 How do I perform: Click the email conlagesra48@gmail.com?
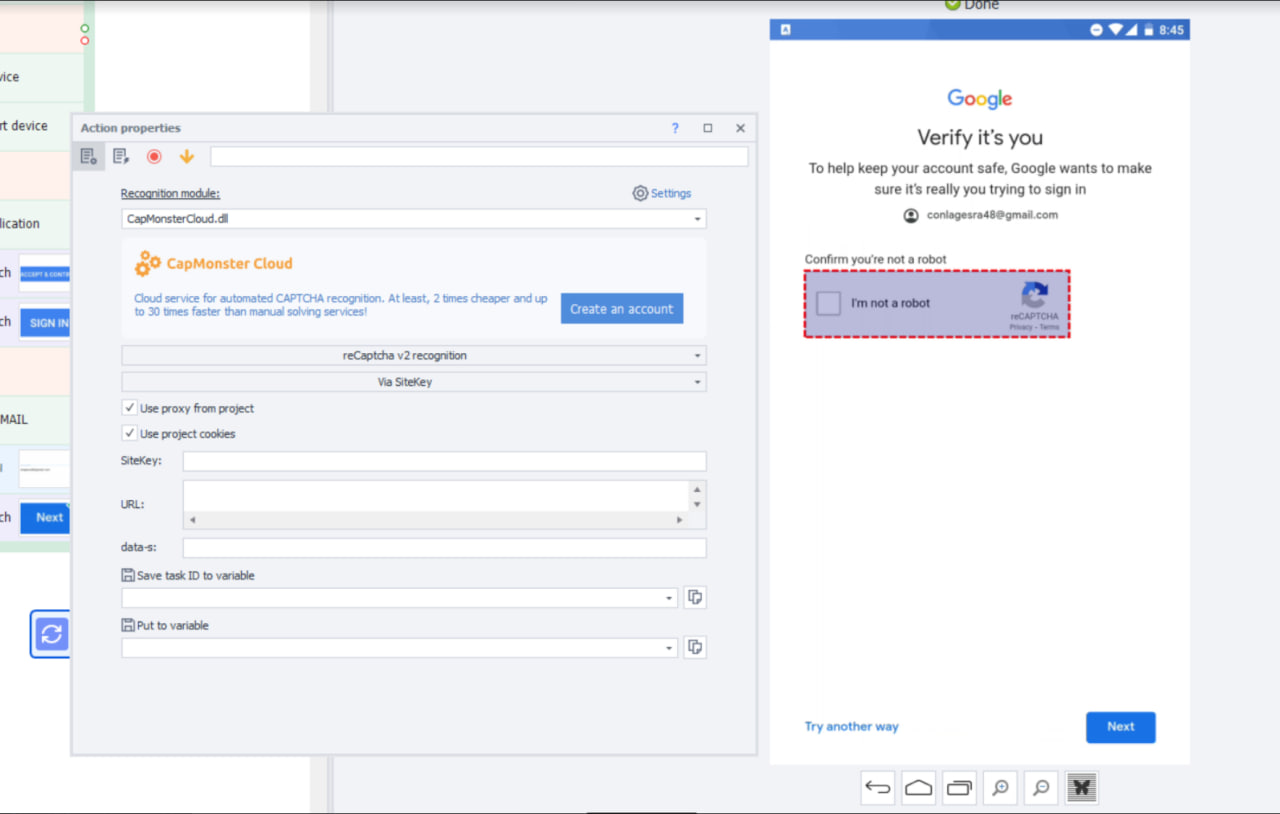click(992, 215)
